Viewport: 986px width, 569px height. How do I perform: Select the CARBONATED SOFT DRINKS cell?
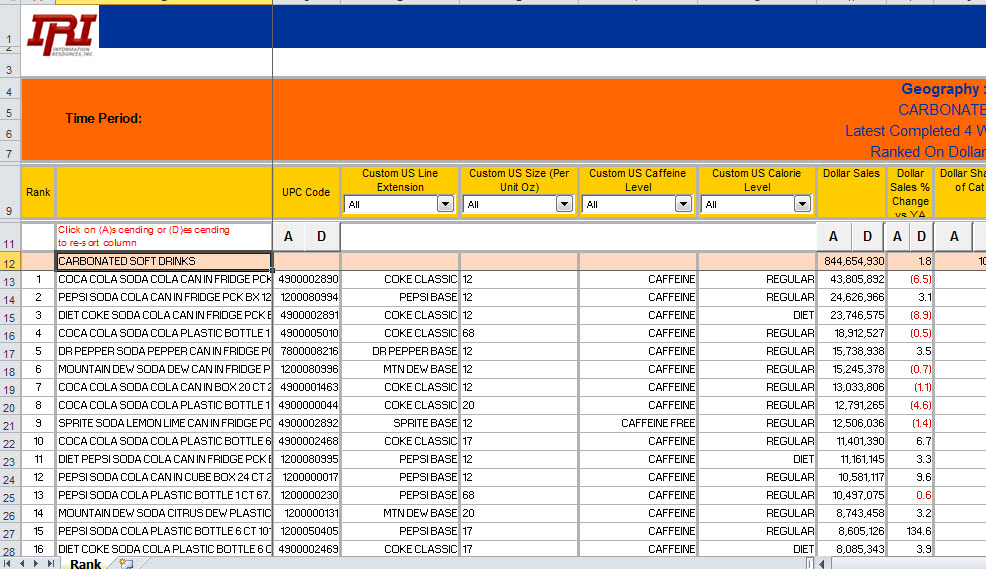tap(163, 261)
